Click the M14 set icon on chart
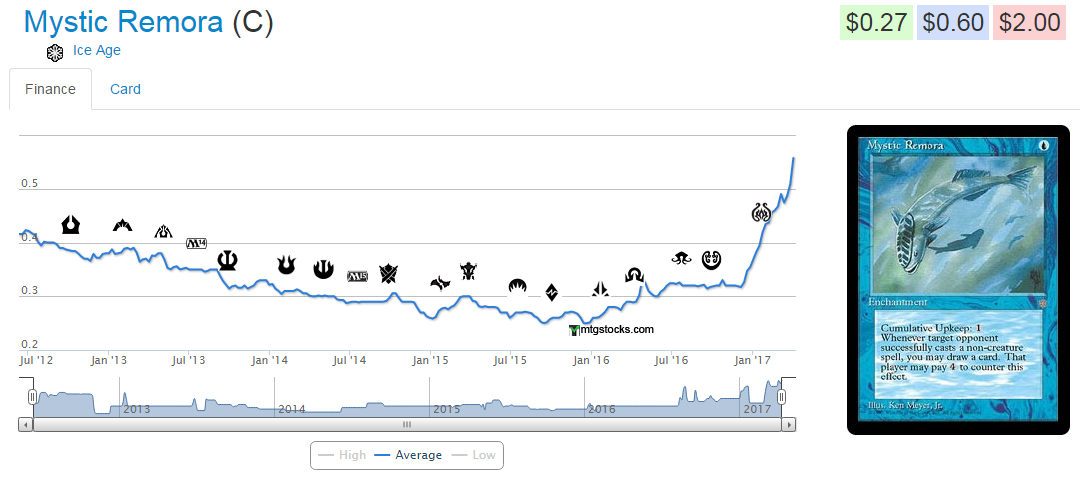Image resolution: width=1080 pixels, height=479 pixels. pyautogui.click(x=196, y=243)
